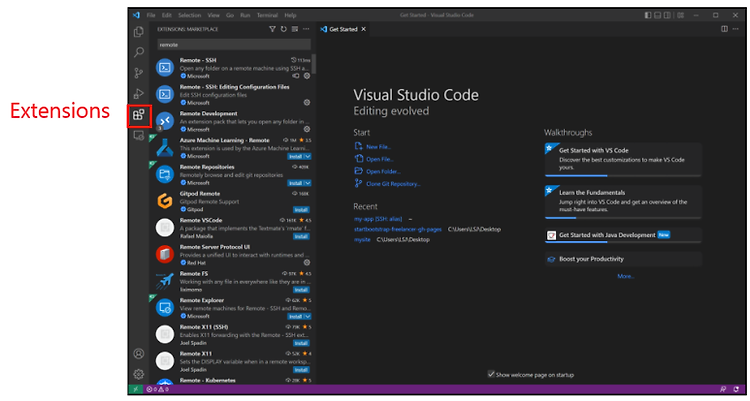
Task: Open the Help menu
Action: pyautogui.click(x=290, y=15)
